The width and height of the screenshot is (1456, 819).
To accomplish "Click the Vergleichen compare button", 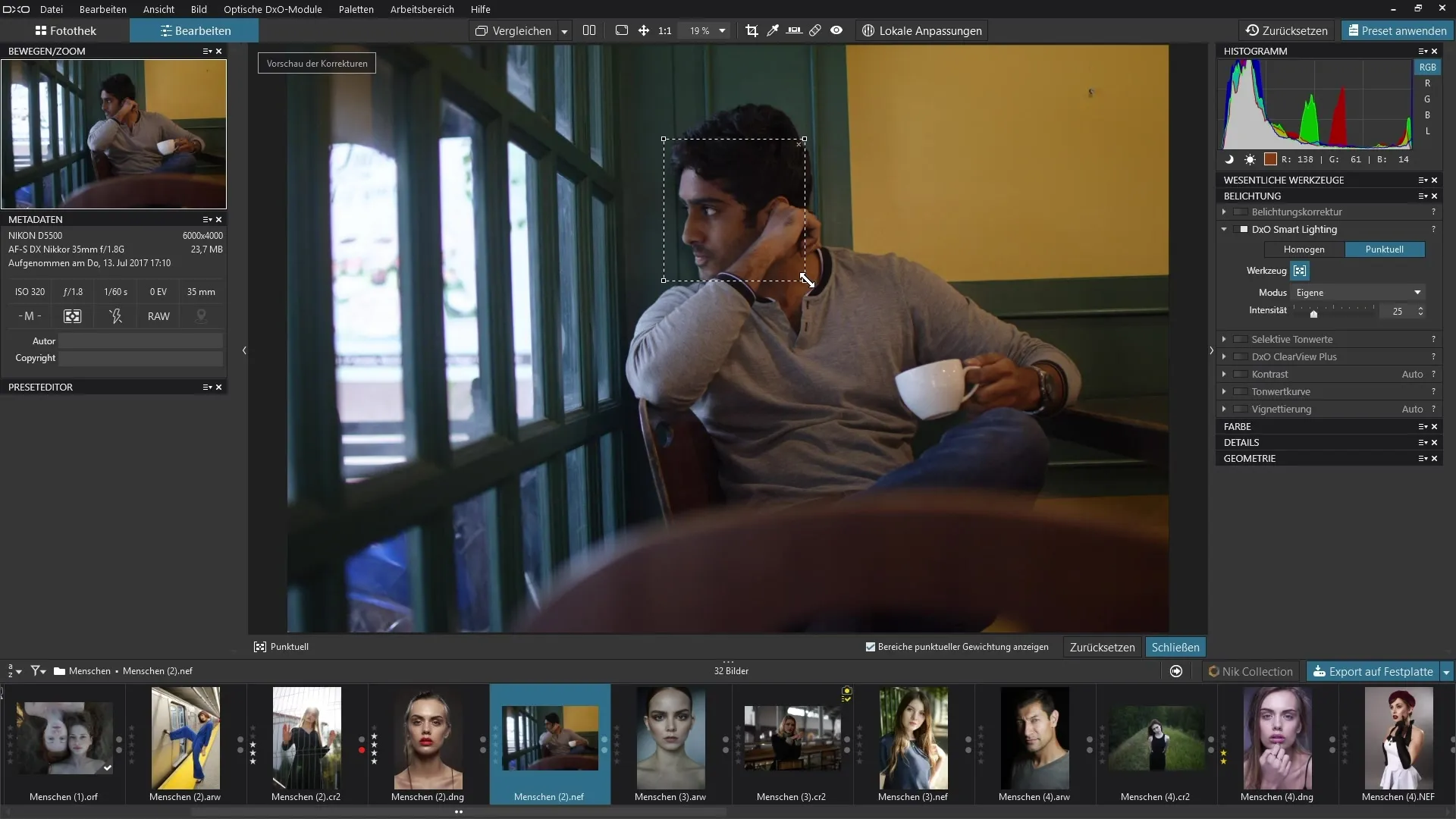I will (513, 31).
